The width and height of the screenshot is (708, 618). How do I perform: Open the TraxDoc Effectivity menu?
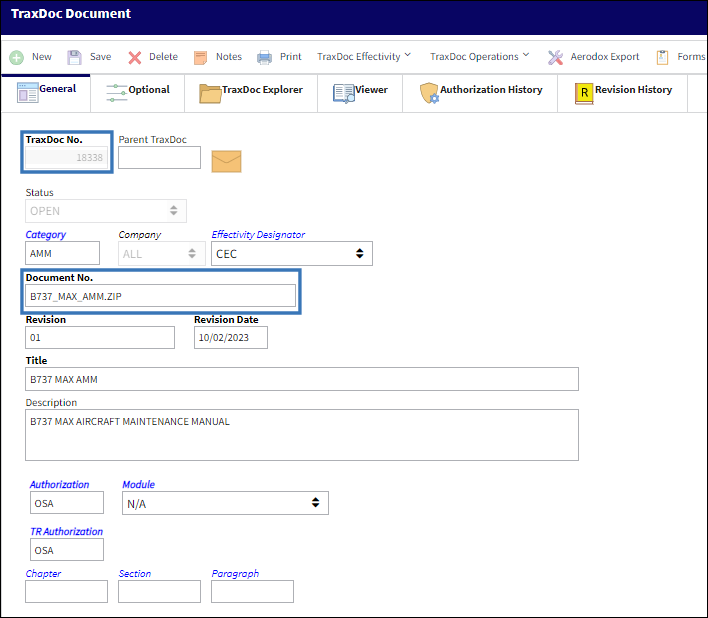(x=364, y=56)
